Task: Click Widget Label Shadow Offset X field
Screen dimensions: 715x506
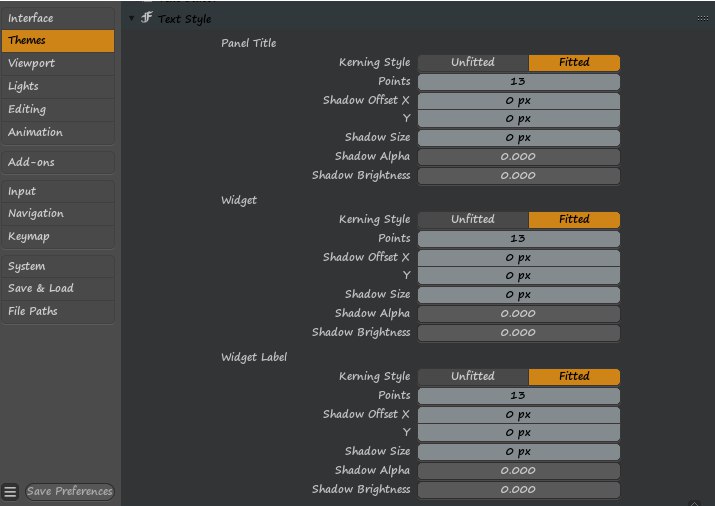Action: pos(519,415)
